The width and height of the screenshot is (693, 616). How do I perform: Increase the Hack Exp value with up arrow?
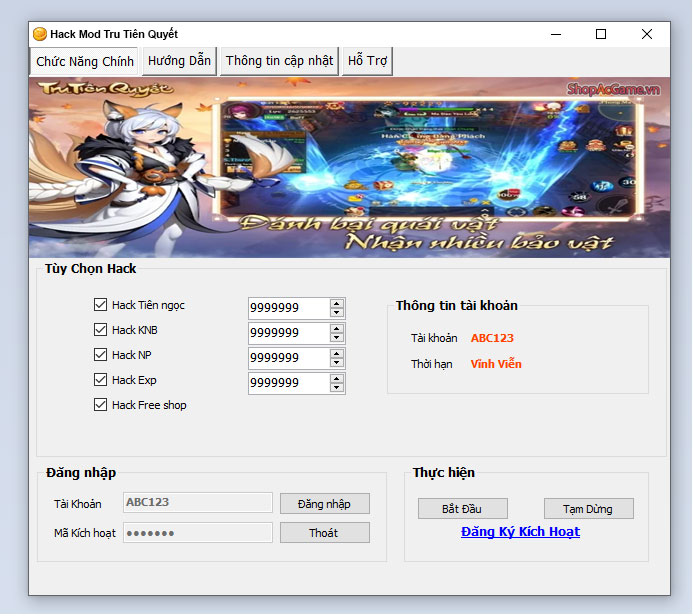pos(337,379)
